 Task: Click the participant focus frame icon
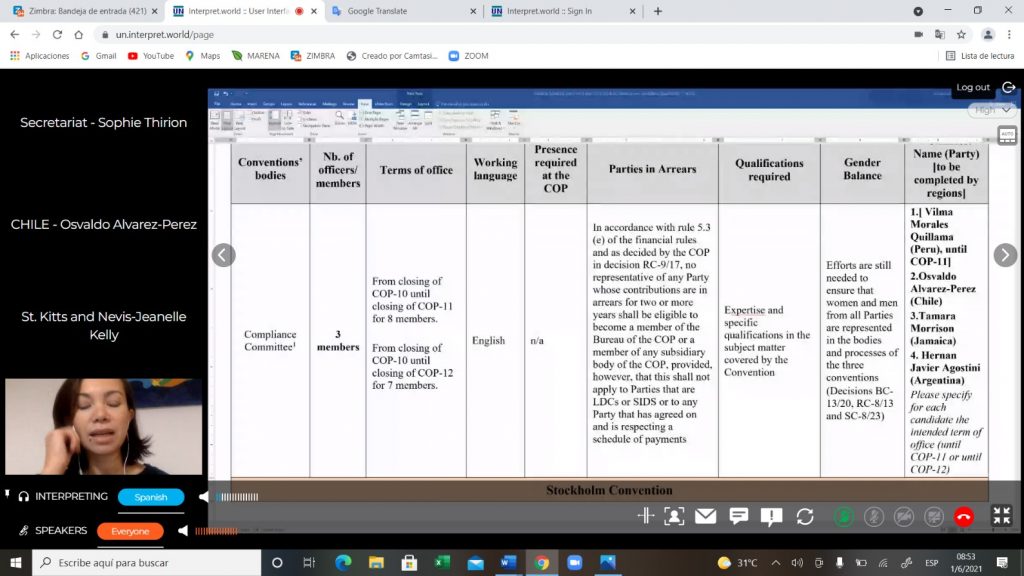tap(674, 516)
